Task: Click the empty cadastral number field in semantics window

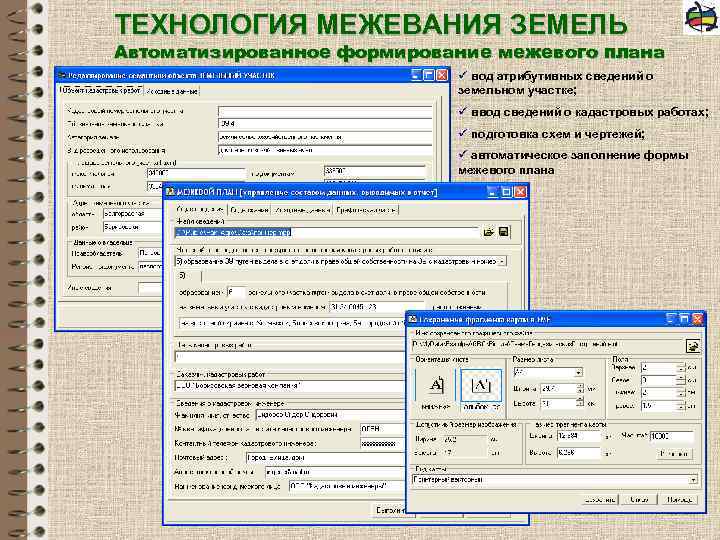Action: coord(325,112)
